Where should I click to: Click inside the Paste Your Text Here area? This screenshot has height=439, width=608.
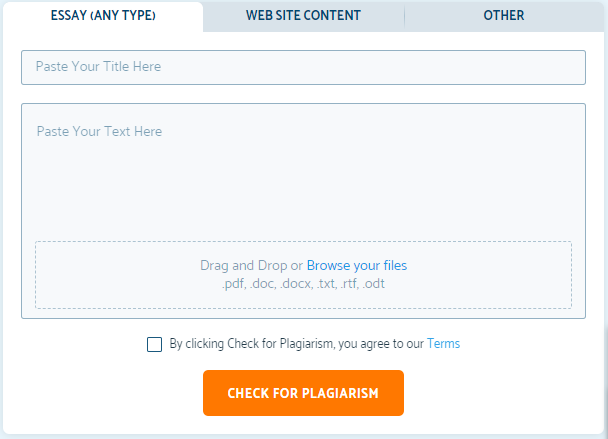point(303,175)
